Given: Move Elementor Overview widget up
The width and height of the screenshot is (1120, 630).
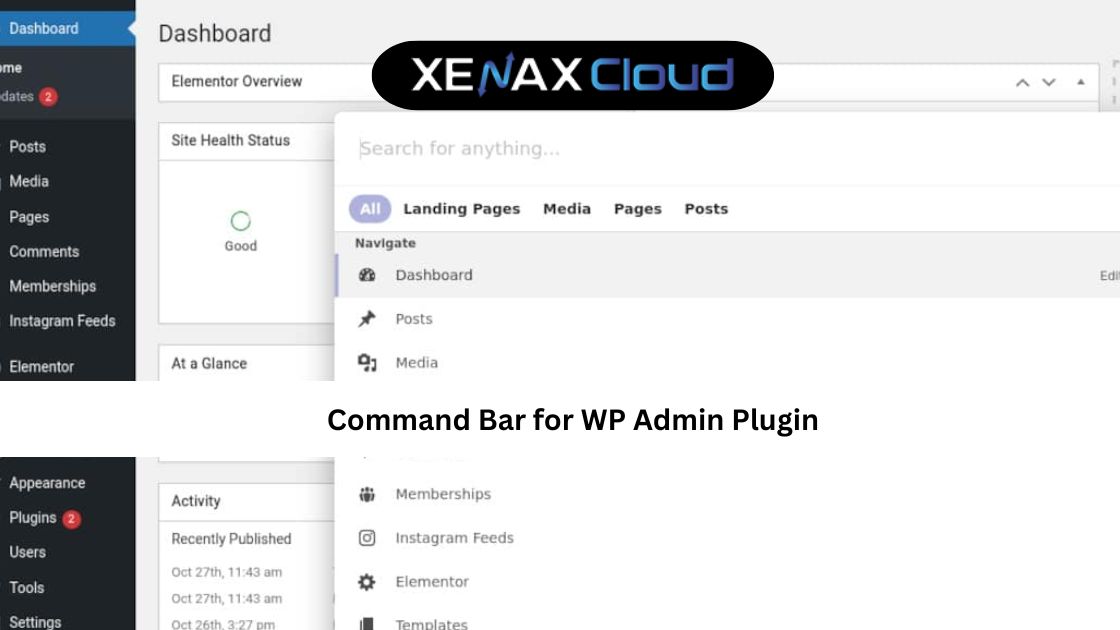Looking at the screenshot, I should click(x=1022, y=83).
